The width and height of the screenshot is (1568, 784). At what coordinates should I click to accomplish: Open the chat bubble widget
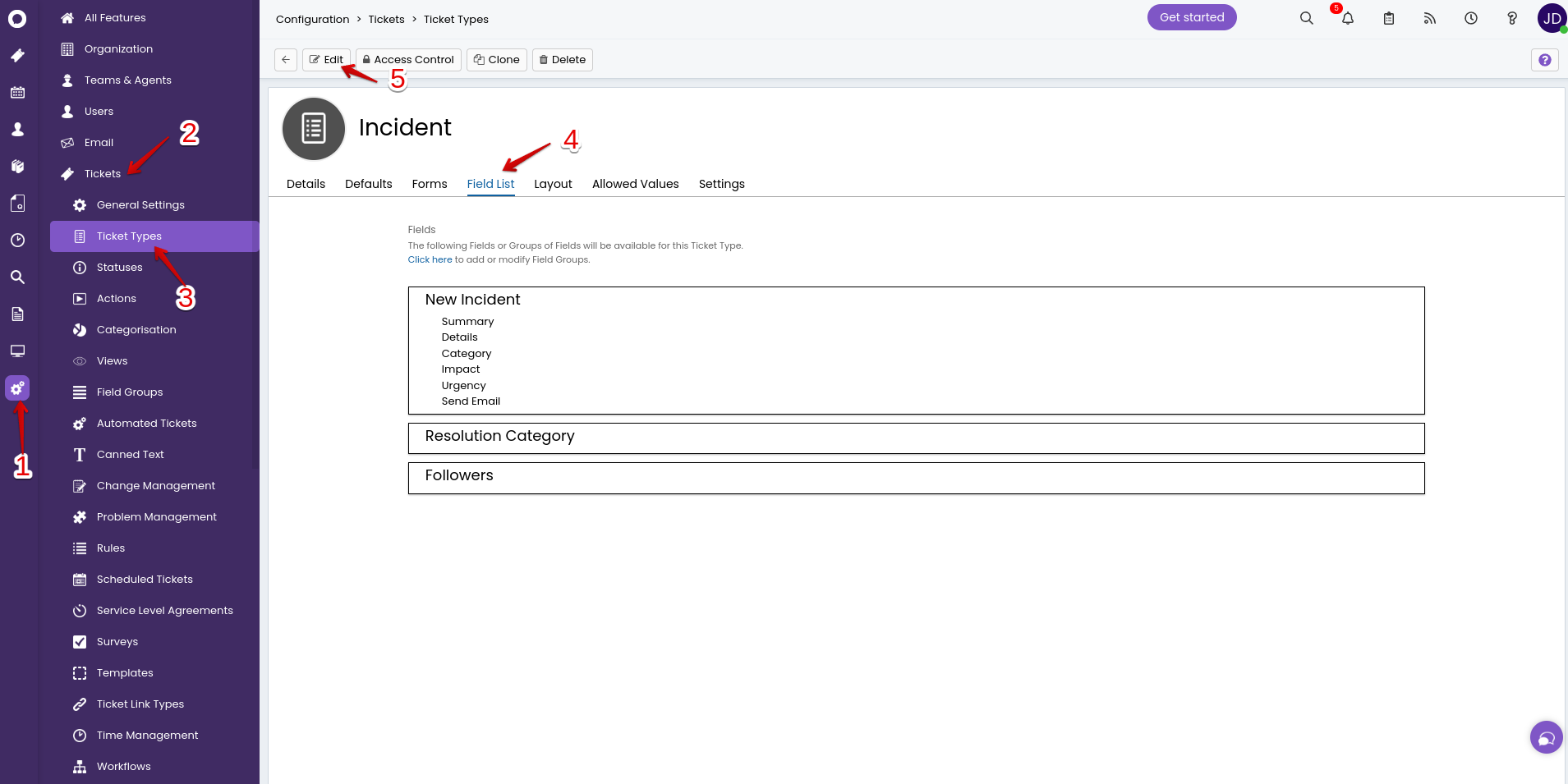pos(1546,737)
